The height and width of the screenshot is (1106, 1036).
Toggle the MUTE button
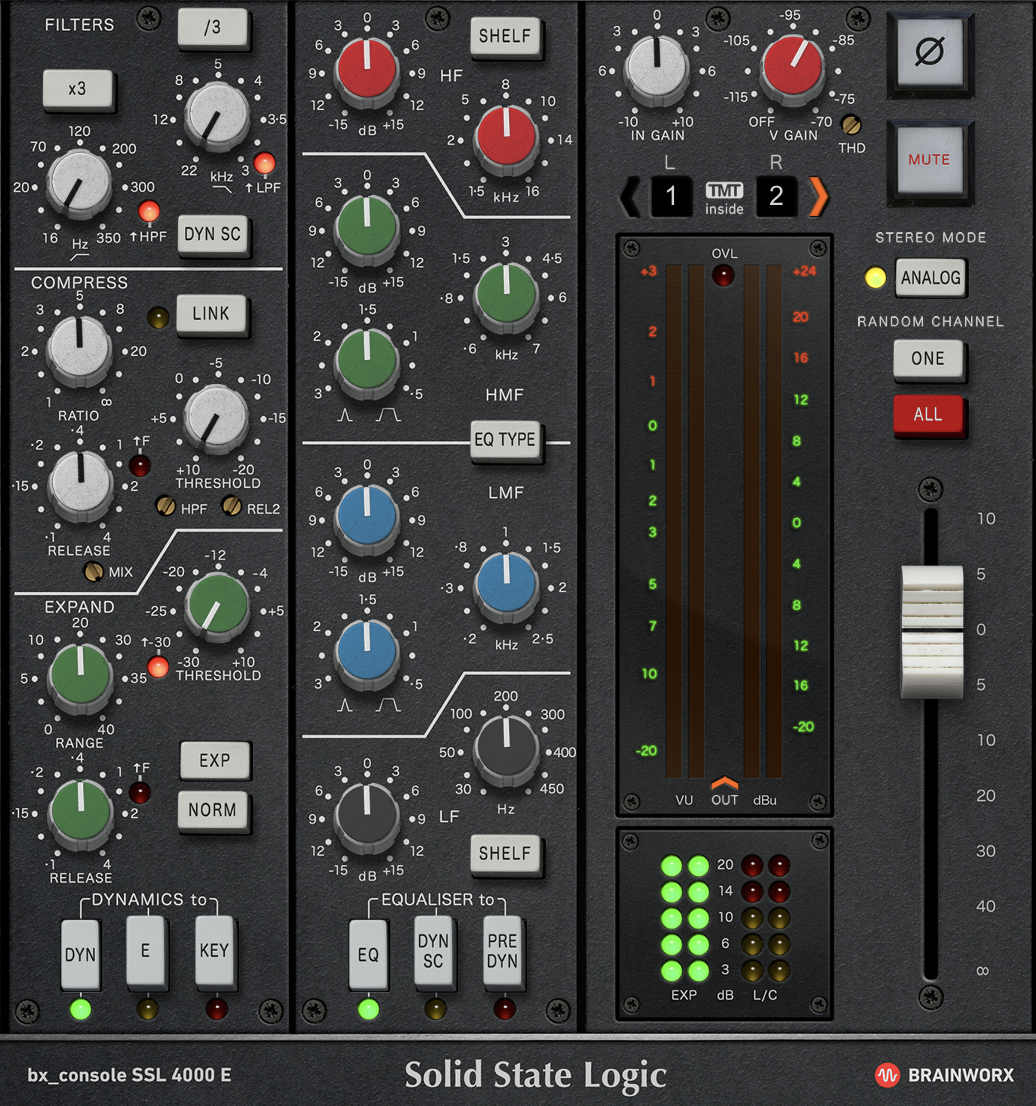pyautogui.click(x=930, y=160)
